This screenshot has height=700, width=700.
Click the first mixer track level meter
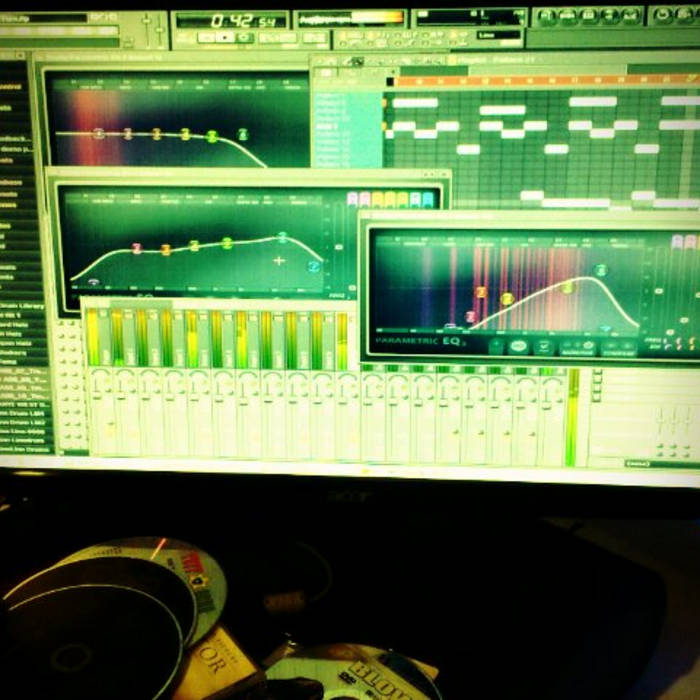pyautogui.click(x=93, y=338)
